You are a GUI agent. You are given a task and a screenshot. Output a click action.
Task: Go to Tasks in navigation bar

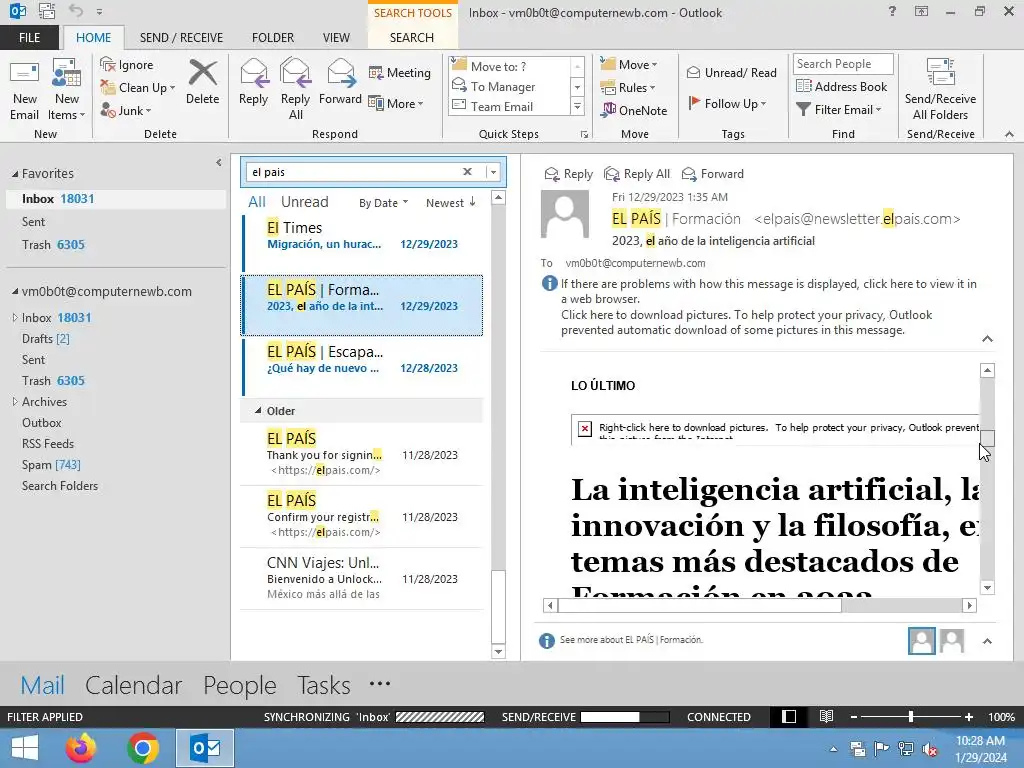click(x=324, y=684)
